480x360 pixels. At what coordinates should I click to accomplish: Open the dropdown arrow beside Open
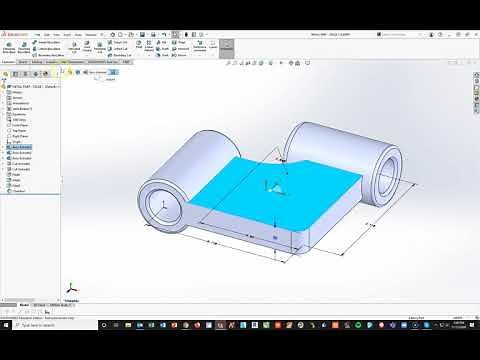[x=136, y=35]
